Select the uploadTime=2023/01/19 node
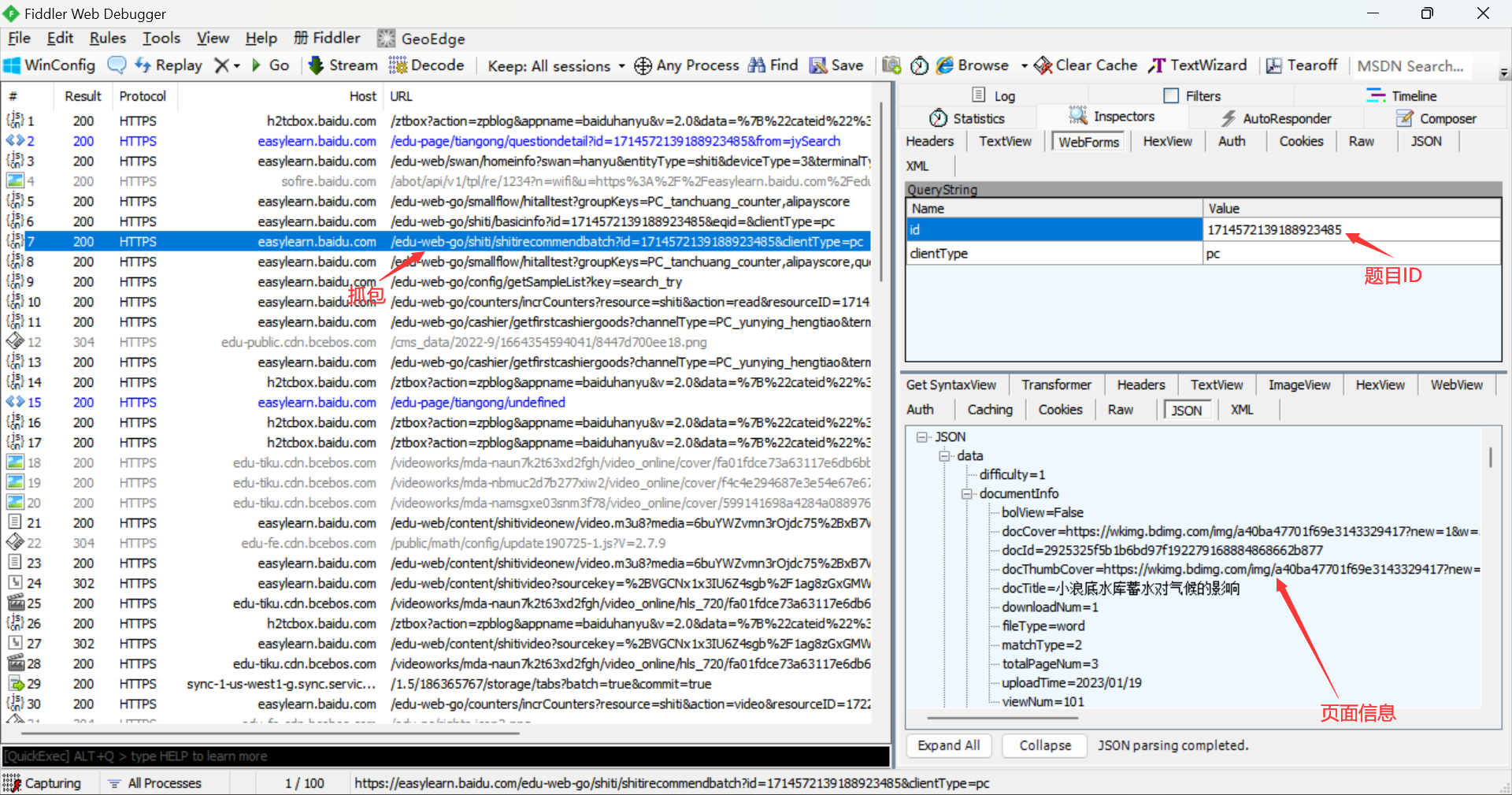The width and height of the screenshot is (1512, 795). (x=1071, y=683)
